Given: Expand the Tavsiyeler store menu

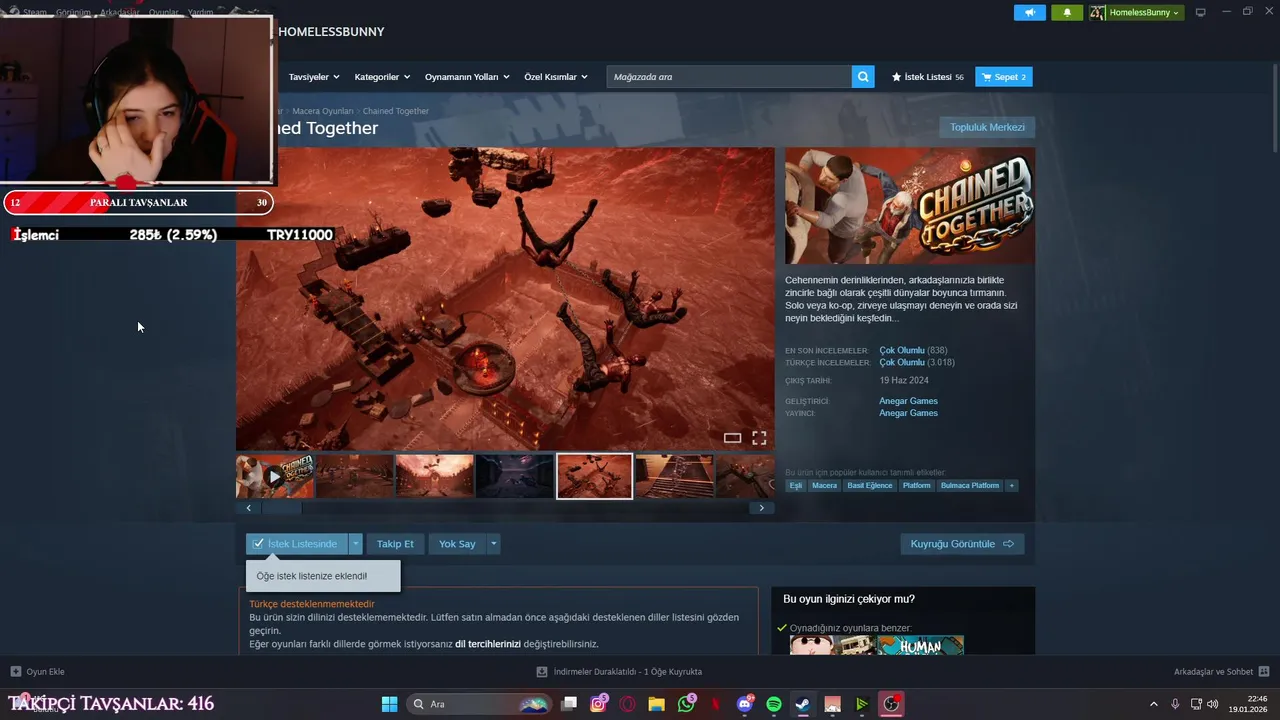Looking at the screenshot, I should [x=314, y=77].
